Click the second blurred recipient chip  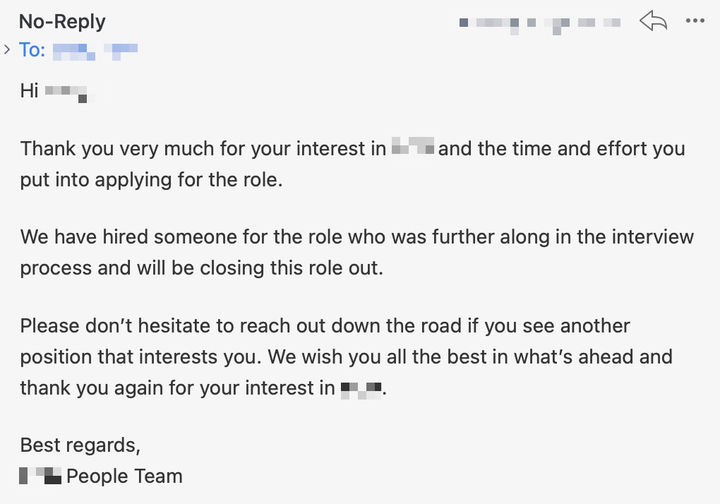pos(121,51)
